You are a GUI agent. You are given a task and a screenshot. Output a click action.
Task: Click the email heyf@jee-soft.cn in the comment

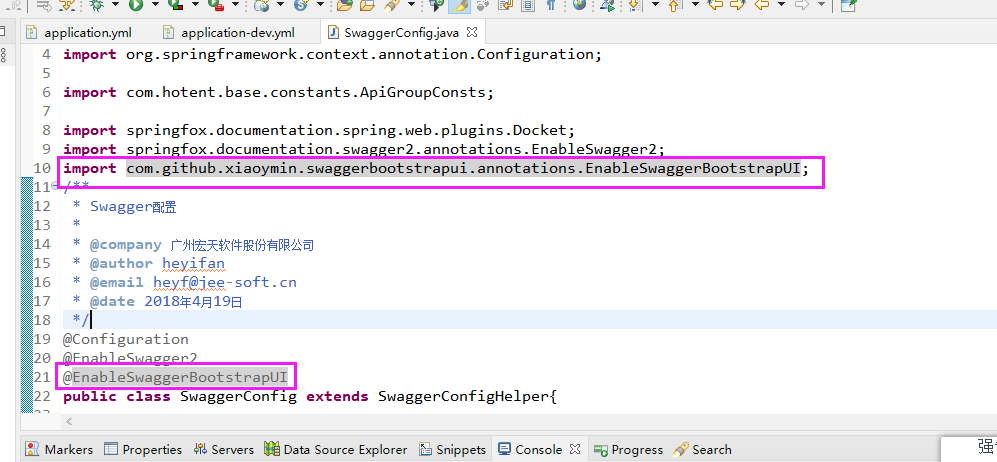pyautogui.click(x=225, y=282)
